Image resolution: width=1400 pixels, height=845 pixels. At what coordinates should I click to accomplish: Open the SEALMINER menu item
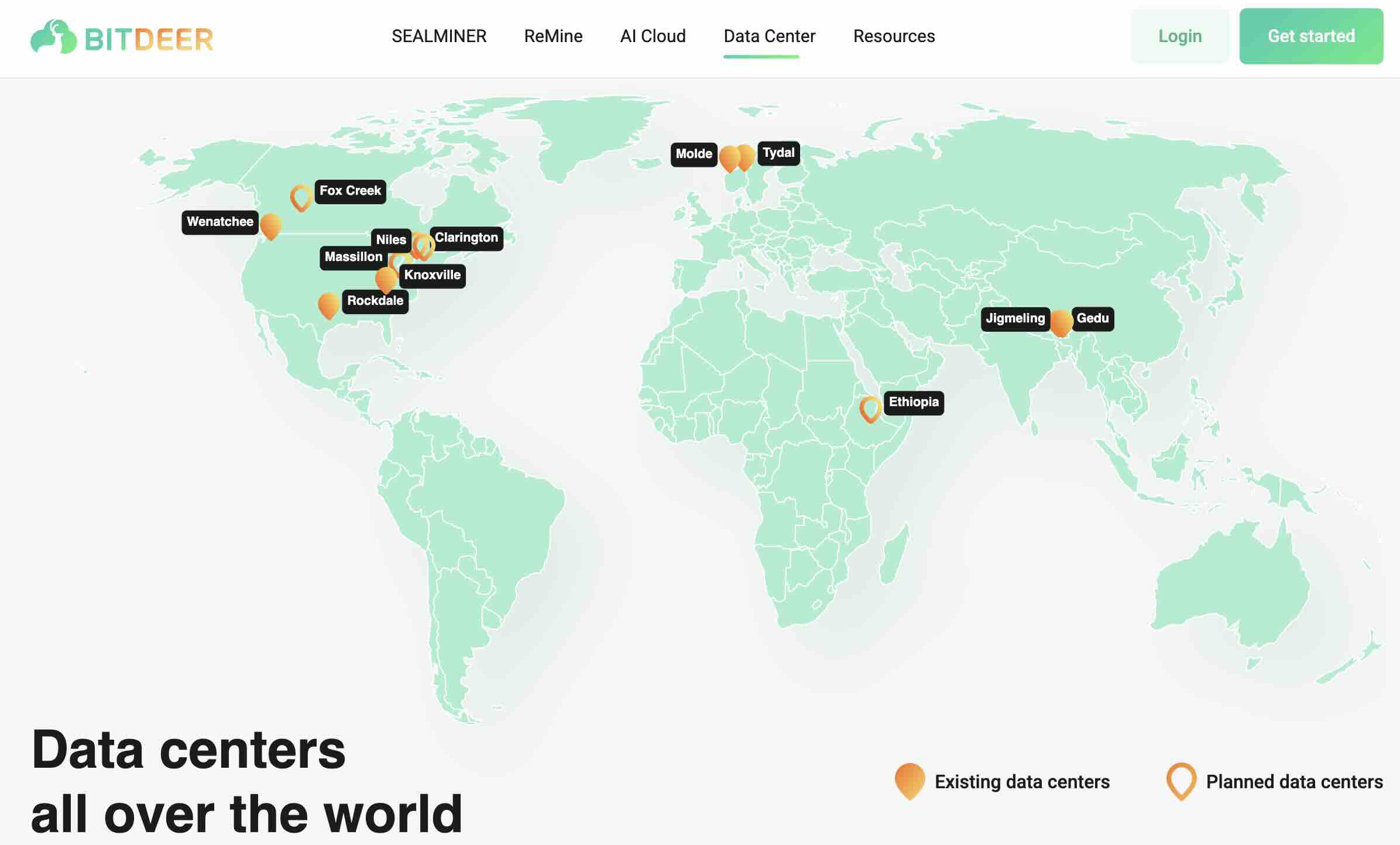coord(440,36)
